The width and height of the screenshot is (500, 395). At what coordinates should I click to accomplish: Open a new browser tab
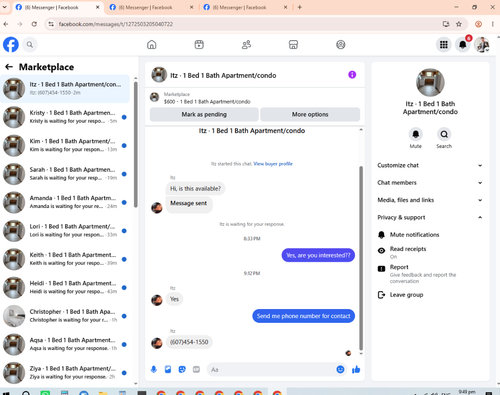point(300,7)
